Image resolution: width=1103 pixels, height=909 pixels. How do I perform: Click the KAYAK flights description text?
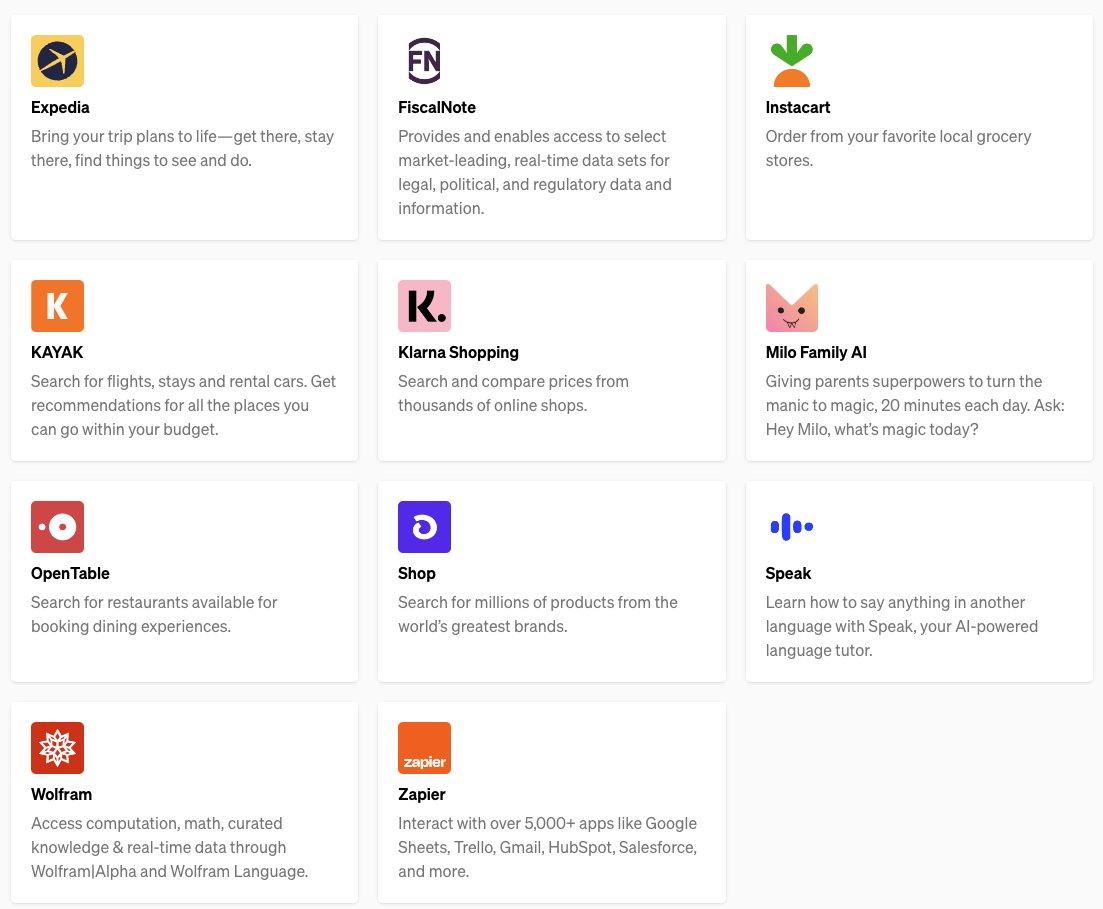[x=183, y=405]
